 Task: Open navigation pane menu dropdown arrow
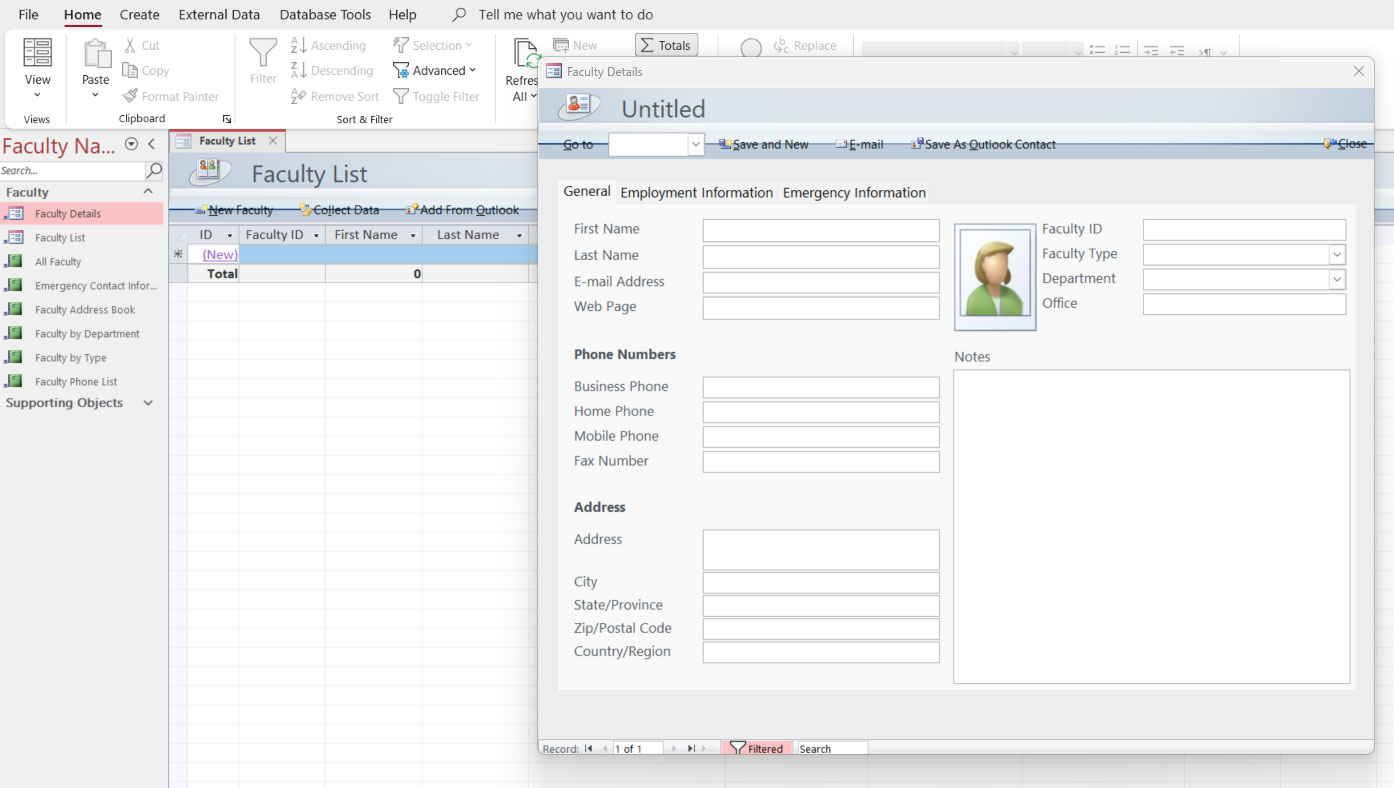pyautogui.click(x=131, y=145)
